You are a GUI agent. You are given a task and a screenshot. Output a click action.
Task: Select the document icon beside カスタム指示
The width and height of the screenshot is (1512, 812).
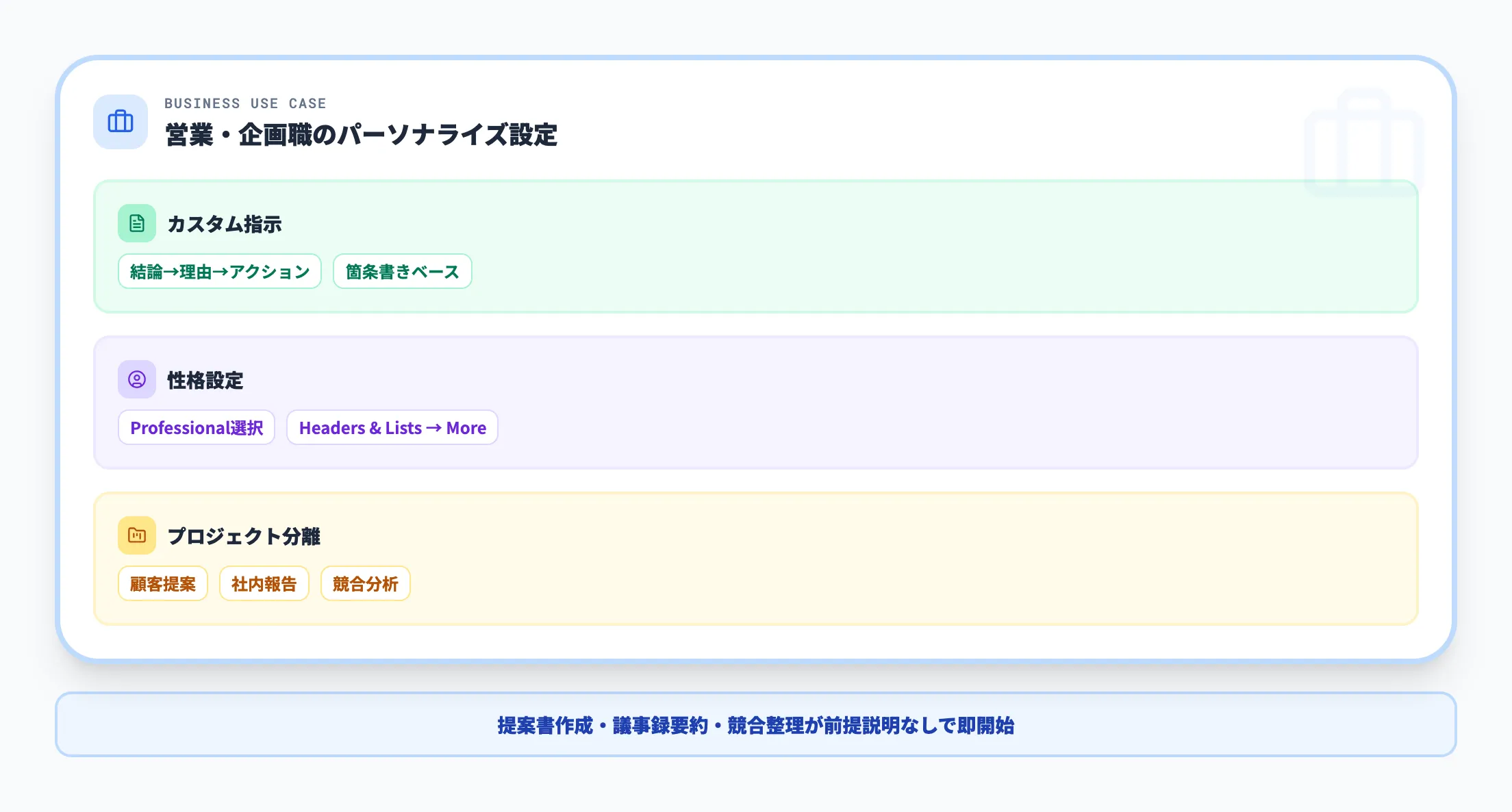[136, 223]
